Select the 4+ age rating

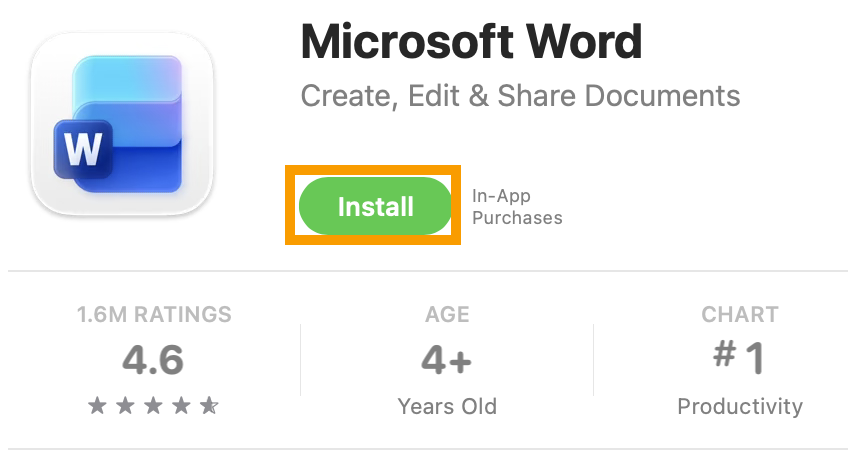pos(447,360)
